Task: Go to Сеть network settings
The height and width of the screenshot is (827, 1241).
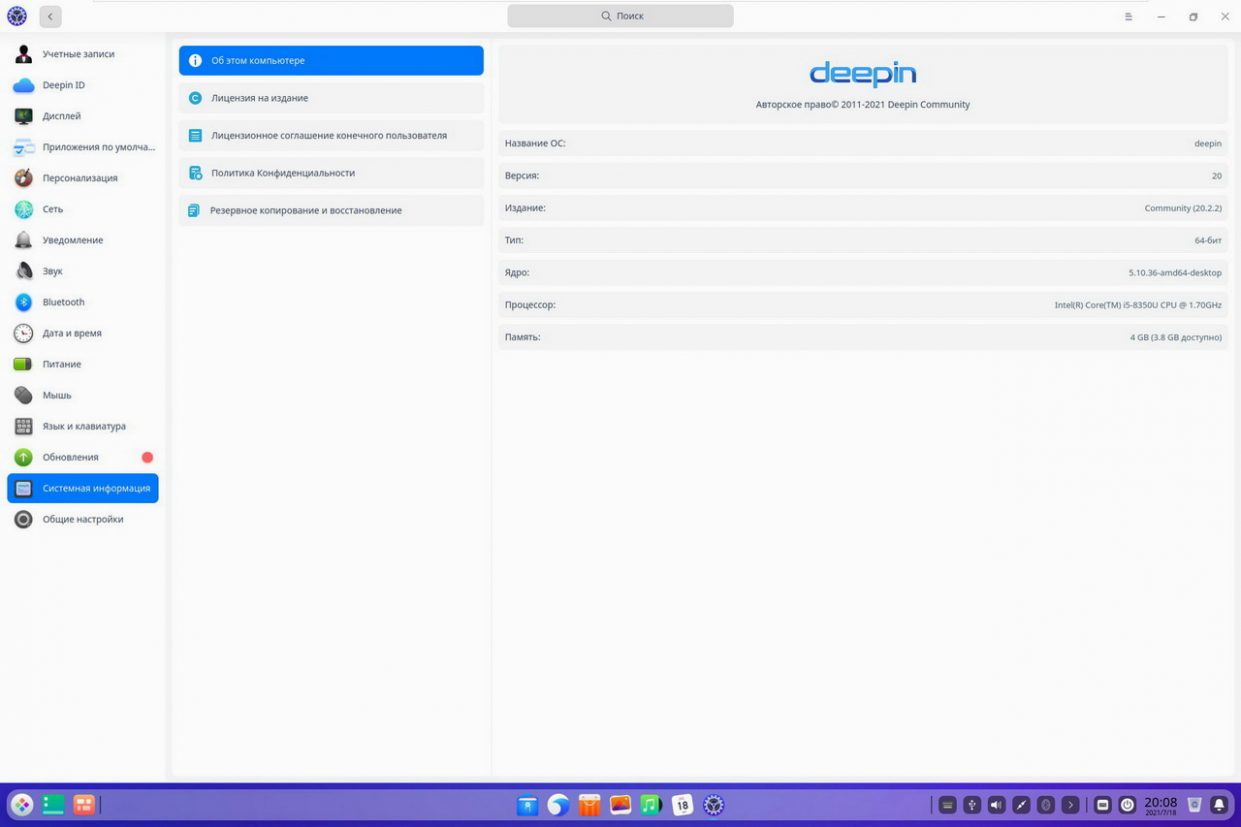Action: [52, 209]
